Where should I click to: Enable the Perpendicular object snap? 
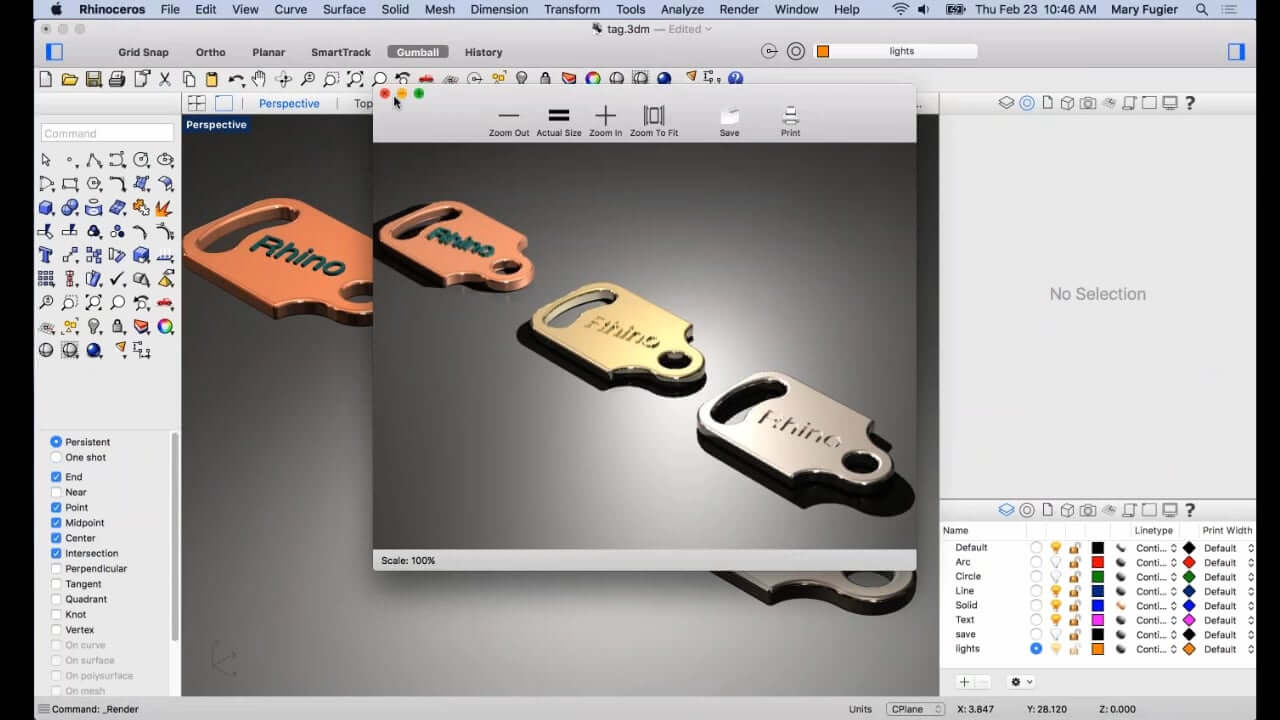tap(56, 569)
